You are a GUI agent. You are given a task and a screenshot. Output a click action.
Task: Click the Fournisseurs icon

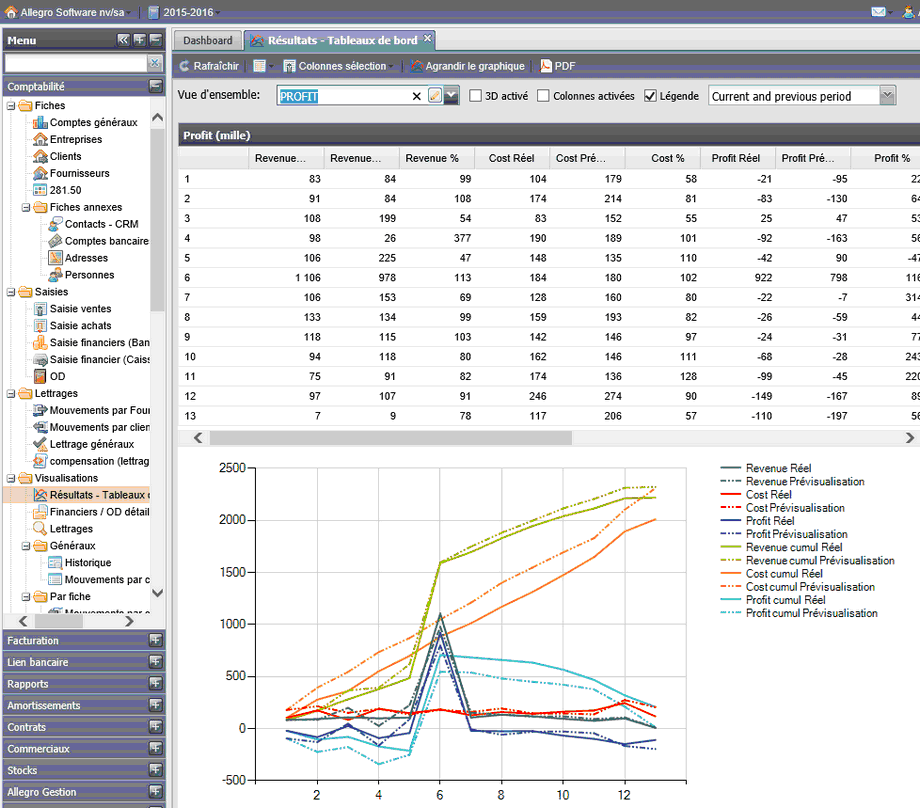coord(40,173)
